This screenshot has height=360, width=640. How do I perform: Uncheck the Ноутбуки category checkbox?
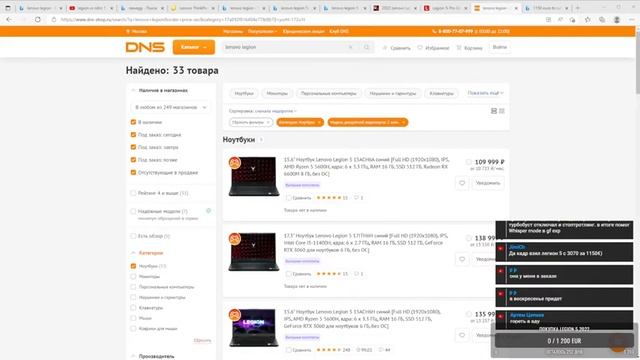point(133,266)
